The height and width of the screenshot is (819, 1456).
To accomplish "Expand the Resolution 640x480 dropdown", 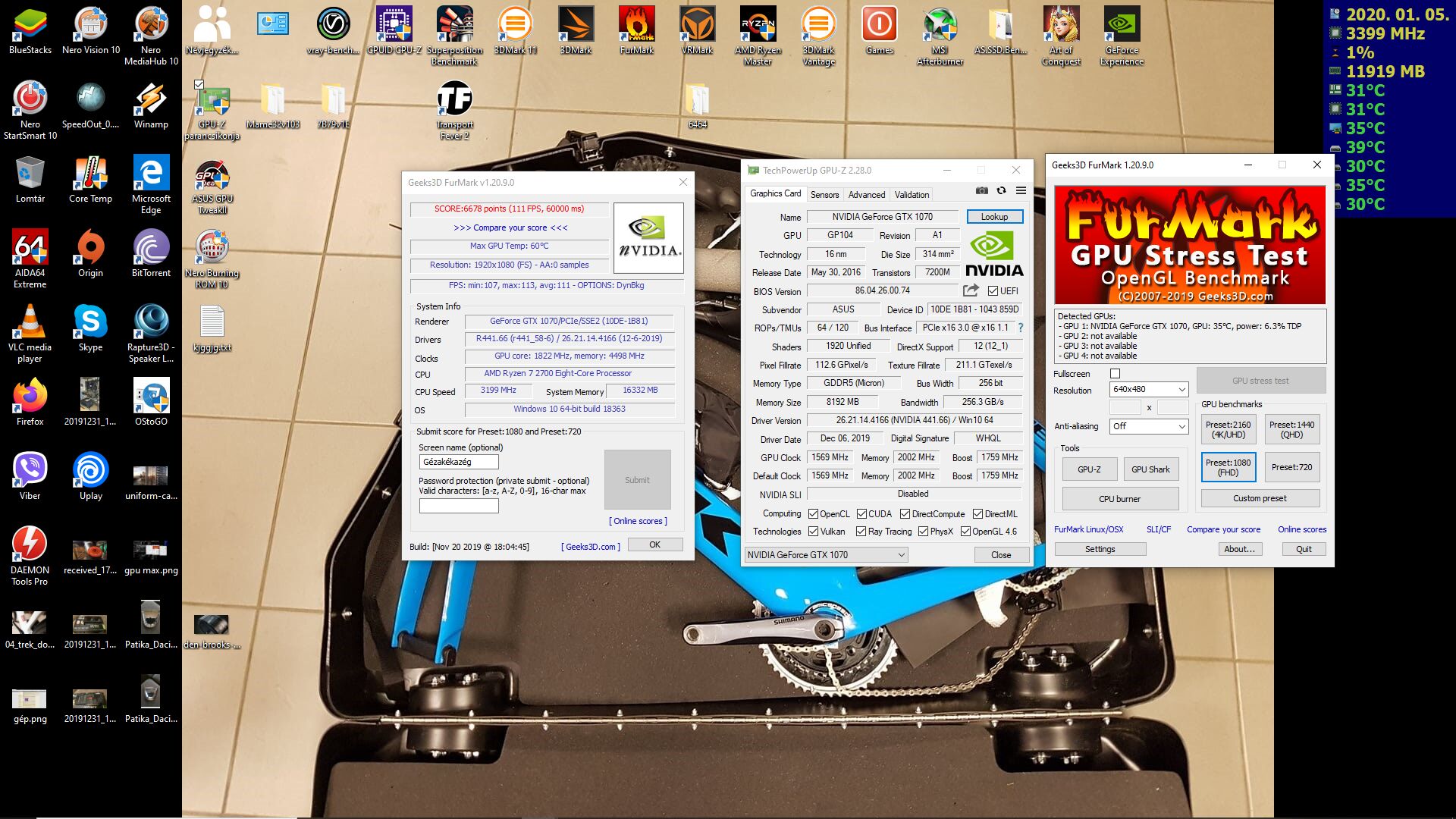I will (x=1148, y=389).
